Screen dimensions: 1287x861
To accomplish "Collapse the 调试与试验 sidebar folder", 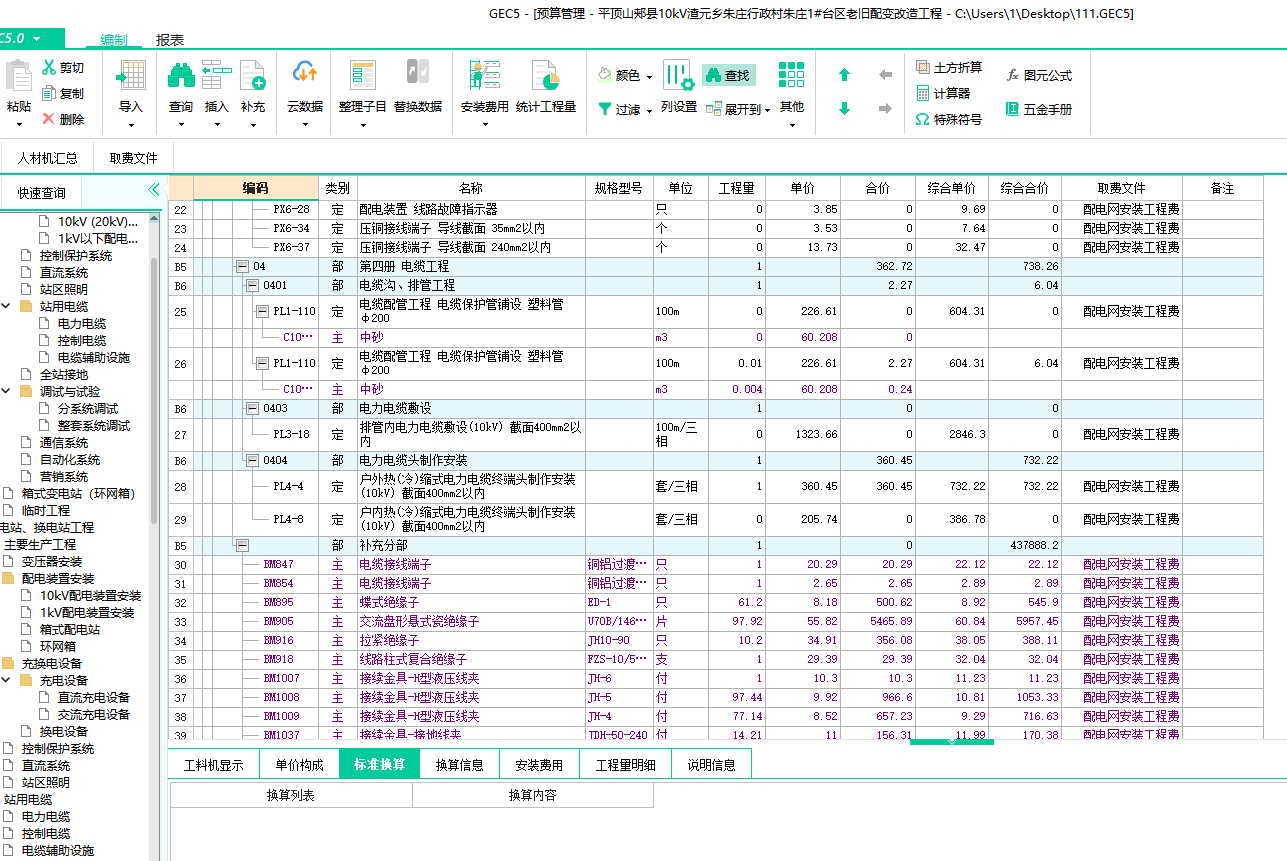I will (7, 391).
